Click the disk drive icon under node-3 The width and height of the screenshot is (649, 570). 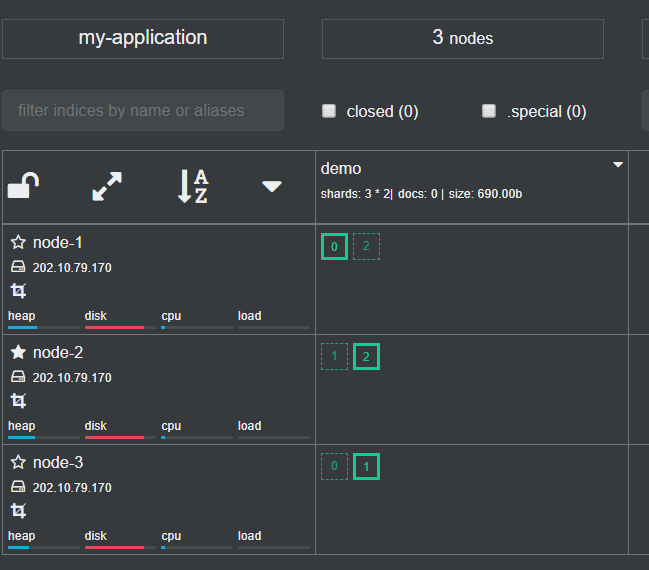pos(18,486)
